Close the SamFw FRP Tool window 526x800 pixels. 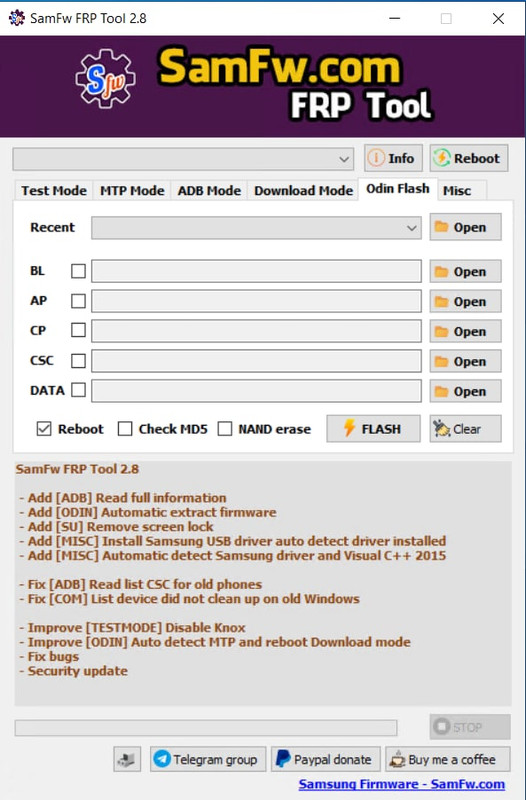point(498,18)
